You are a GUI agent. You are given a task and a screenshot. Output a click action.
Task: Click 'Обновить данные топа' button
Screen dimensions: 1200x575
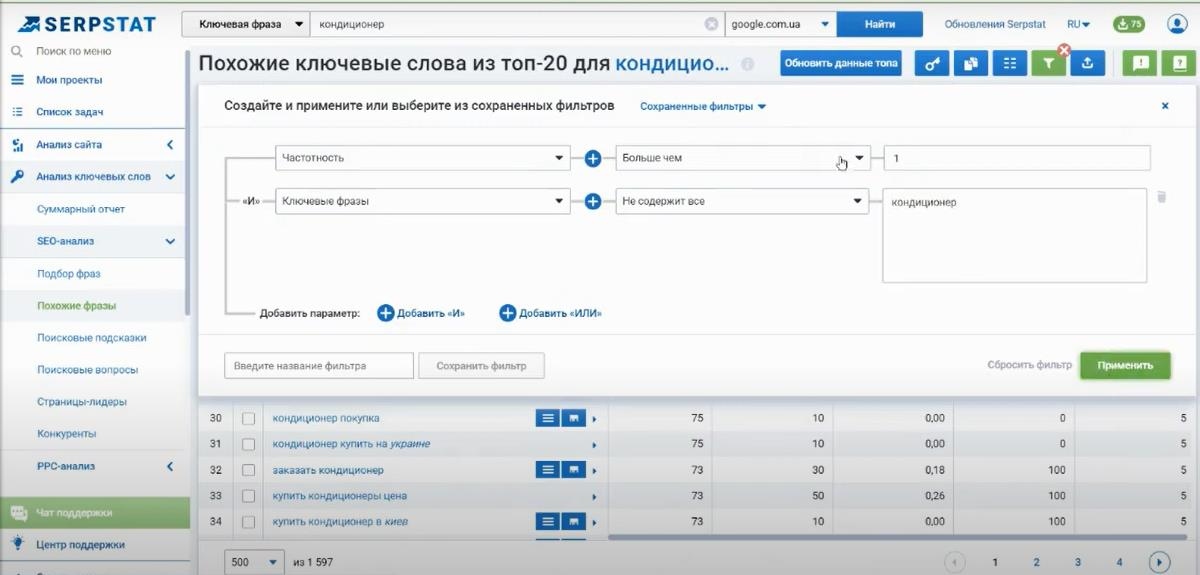(842, 63)
